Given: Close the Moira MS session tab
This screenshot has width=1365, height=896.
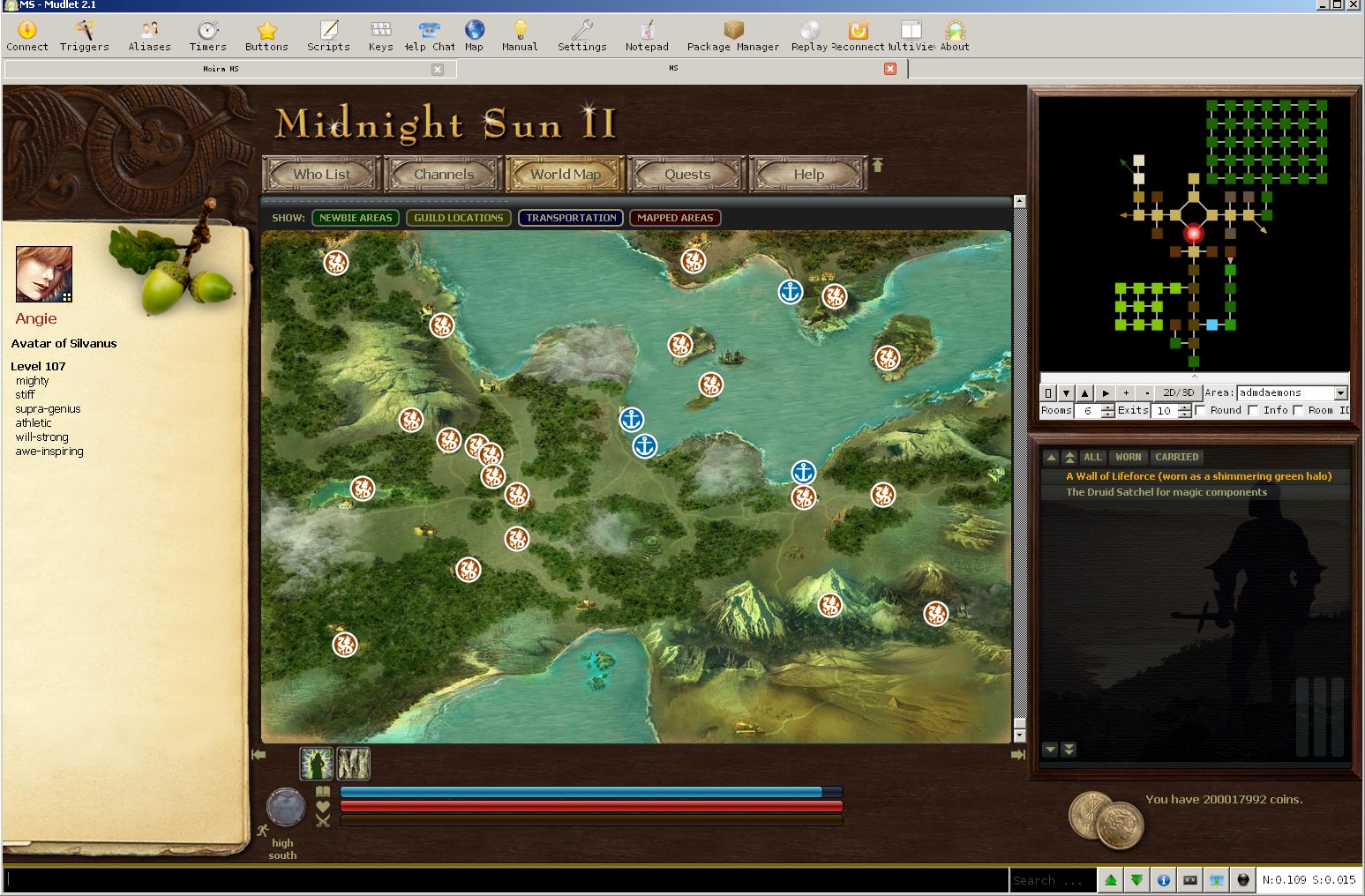Looking at the screenshot, I should [438, 69].
